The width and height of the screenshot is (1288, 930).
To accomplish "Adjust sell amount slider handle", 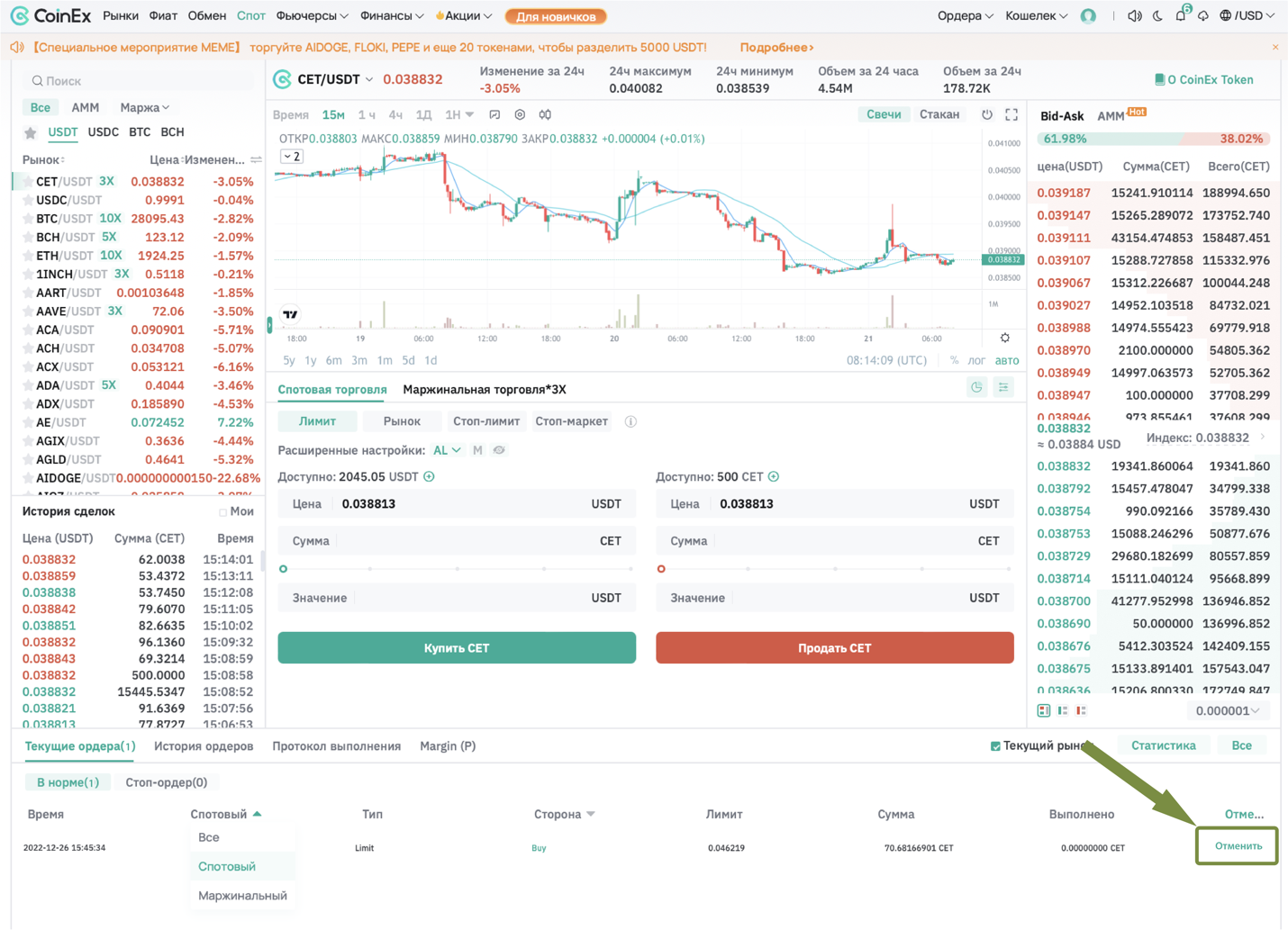I will (x=661, y=569).
